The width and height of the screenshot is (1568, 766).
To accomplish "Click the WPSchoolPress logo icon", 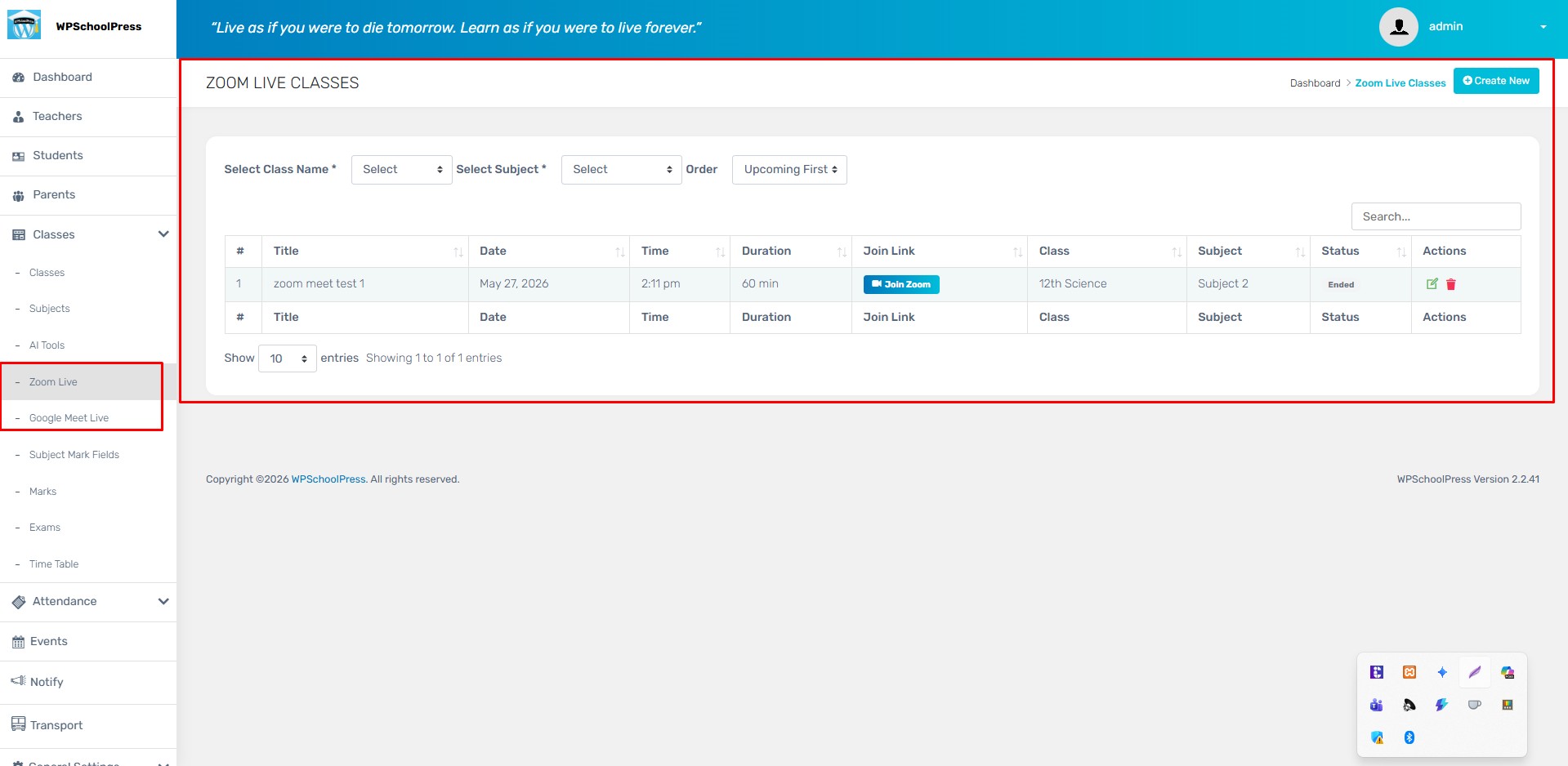I will tap(24, 26).
